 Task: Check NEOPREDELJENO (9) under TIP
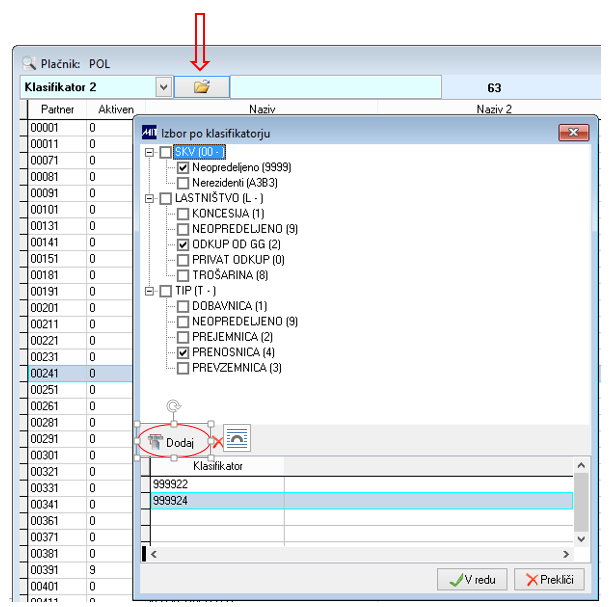[x=183, y=321]
